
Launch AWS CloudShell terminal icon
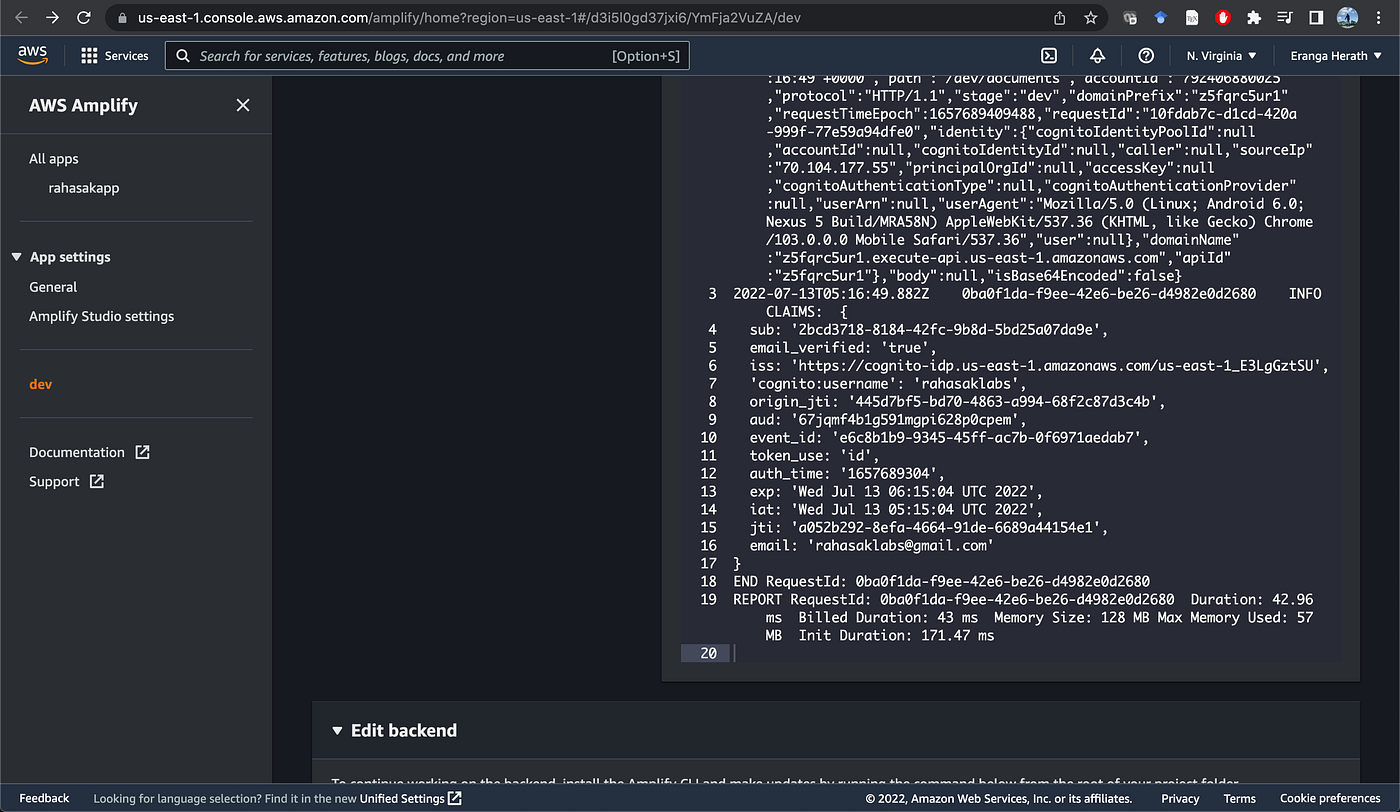[1049, 56]
